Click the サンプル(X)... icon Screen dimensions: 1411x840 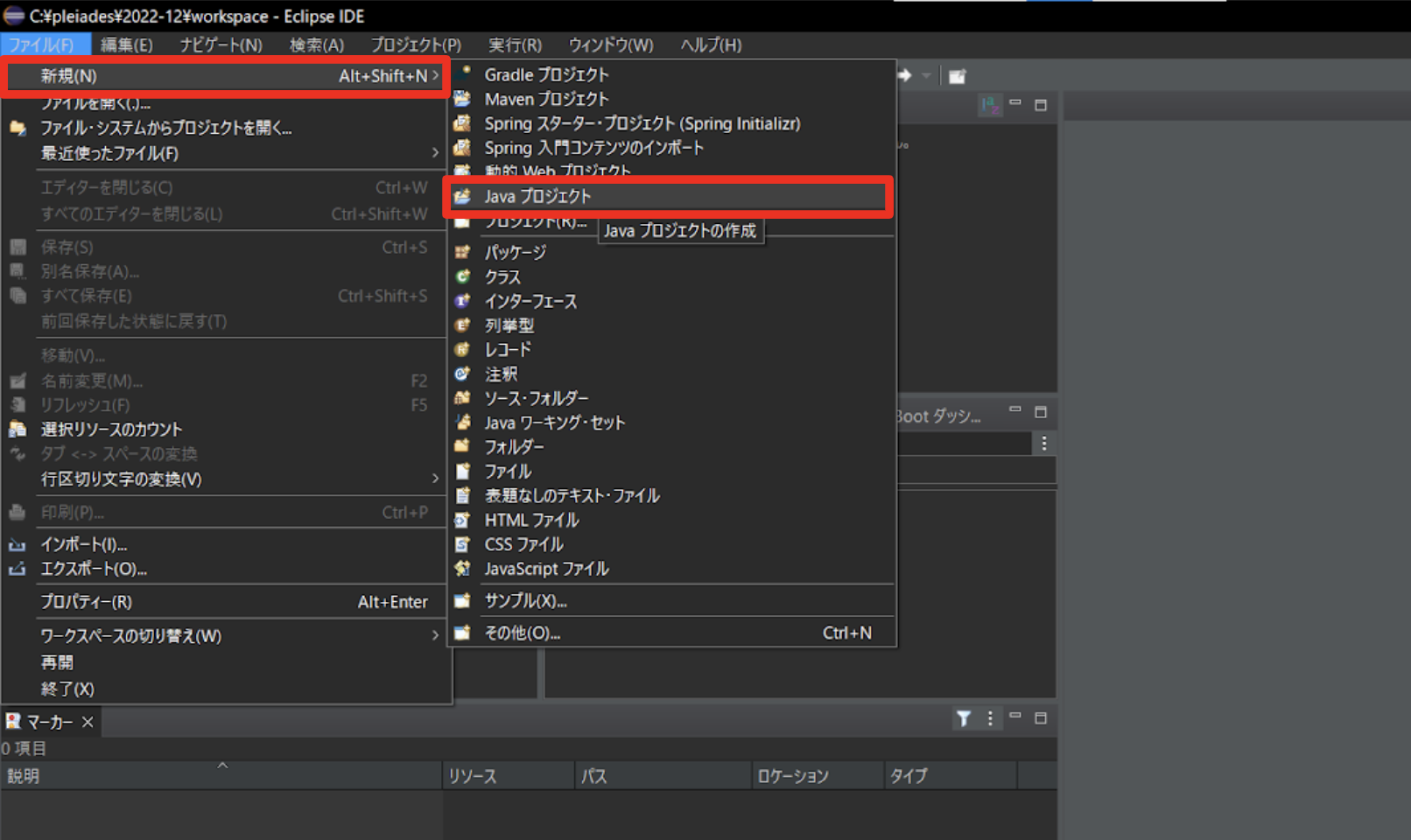click(x=462, y=600)
